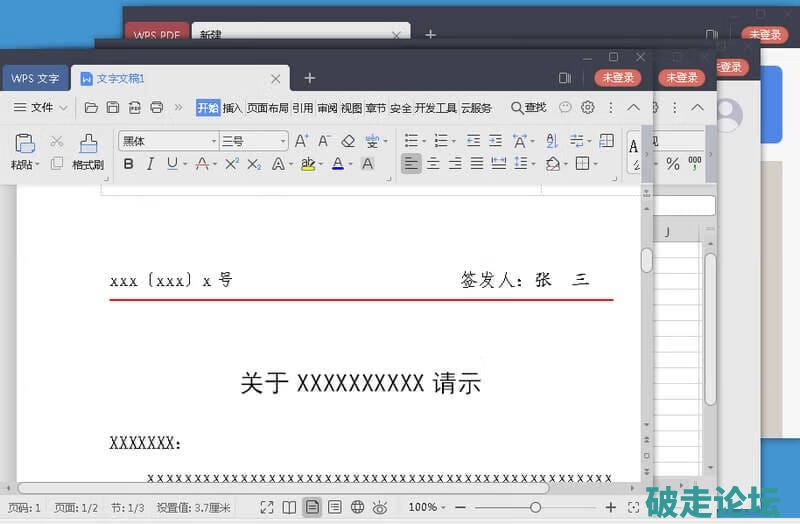Click the 查找 search button
800x524 pixels.
[x=529, y=108]
